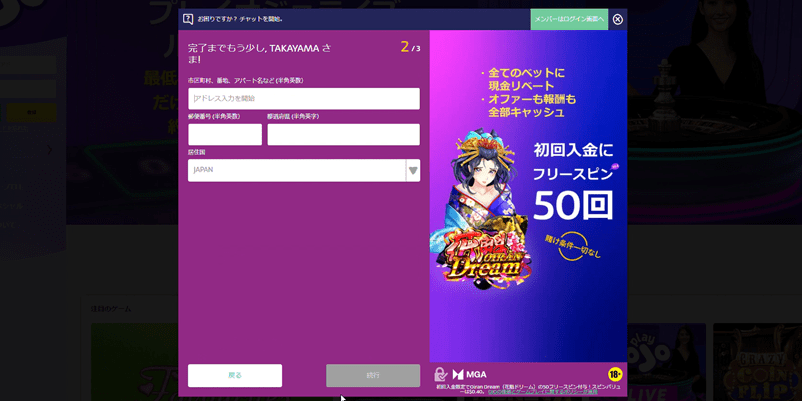Click the 50回 free spins text
Viewport: 802px width, 401px height.
[572, 207]
